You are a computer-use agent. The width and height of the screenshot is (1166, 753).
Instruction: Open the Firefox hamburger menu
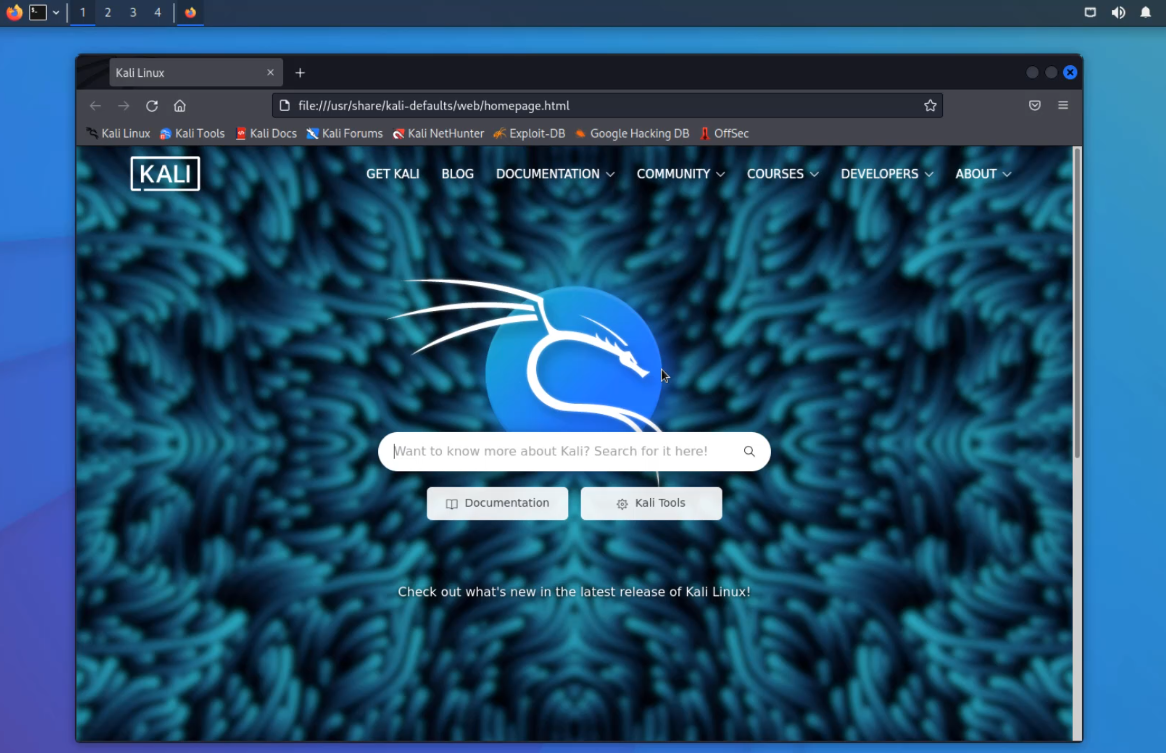point(1063,106)
